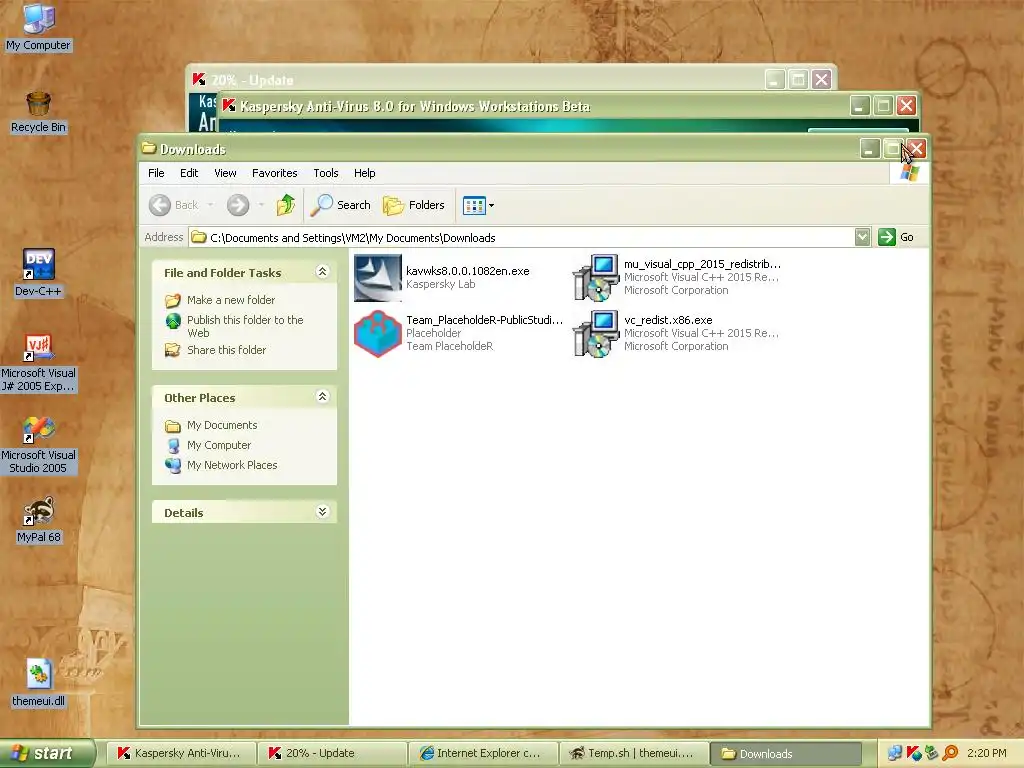Click the system tray clock
The height and width of the screenshot is (768, 1024).
(987, 753)
